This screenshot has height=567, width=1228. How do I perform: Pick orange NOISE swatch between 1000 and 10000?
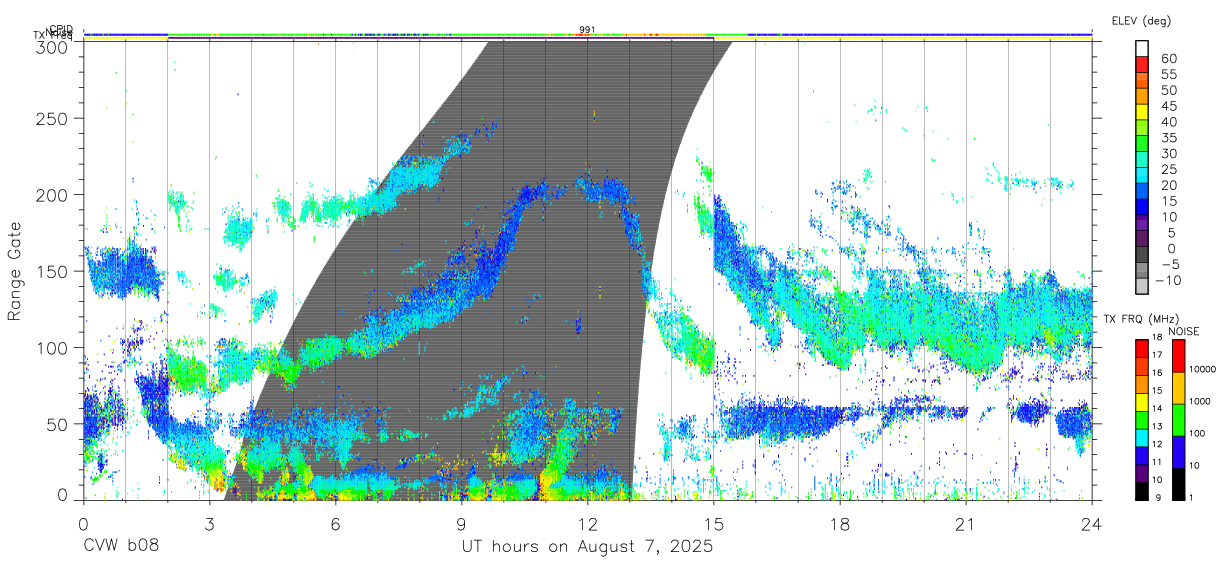(1178, 388)
